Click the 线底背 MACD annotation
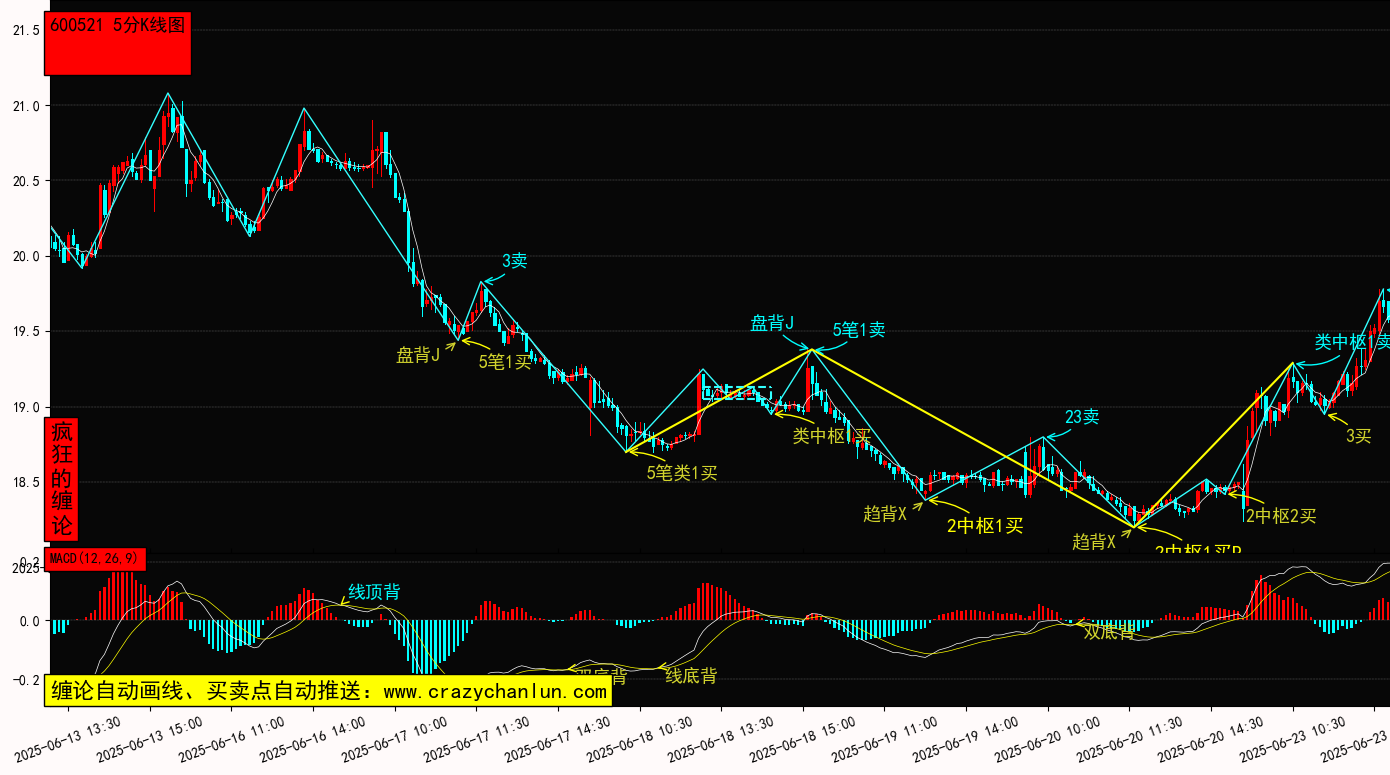This screenshot has height=775, width=1390. tap(691, 676)
